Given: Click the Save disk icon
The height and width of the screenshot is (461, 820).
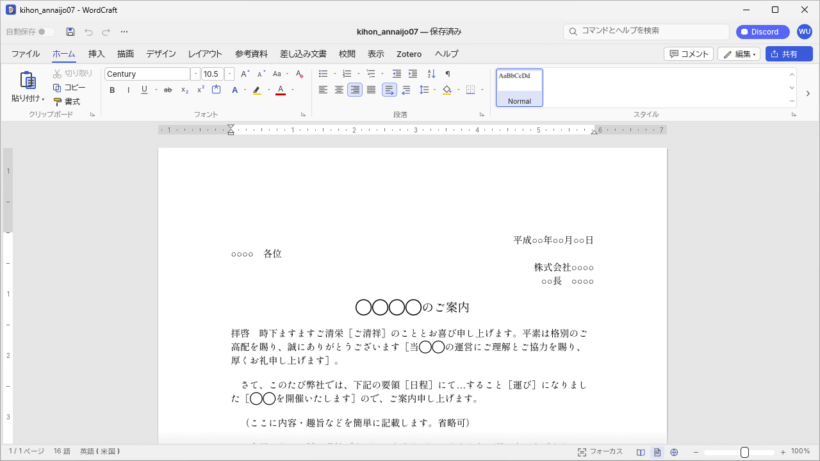Looking at the screenshot, I should click(x=70, y=32).
